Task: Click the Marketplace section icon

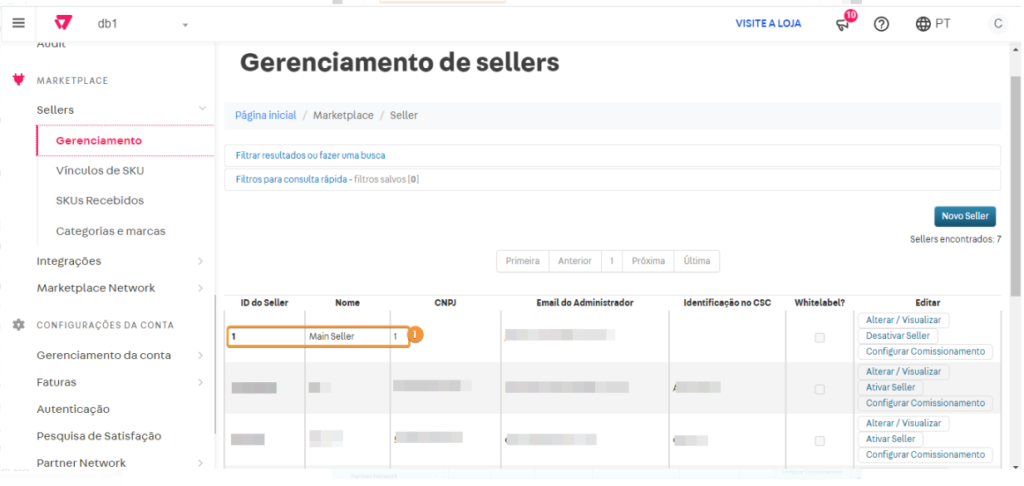Action: (18, 80)
